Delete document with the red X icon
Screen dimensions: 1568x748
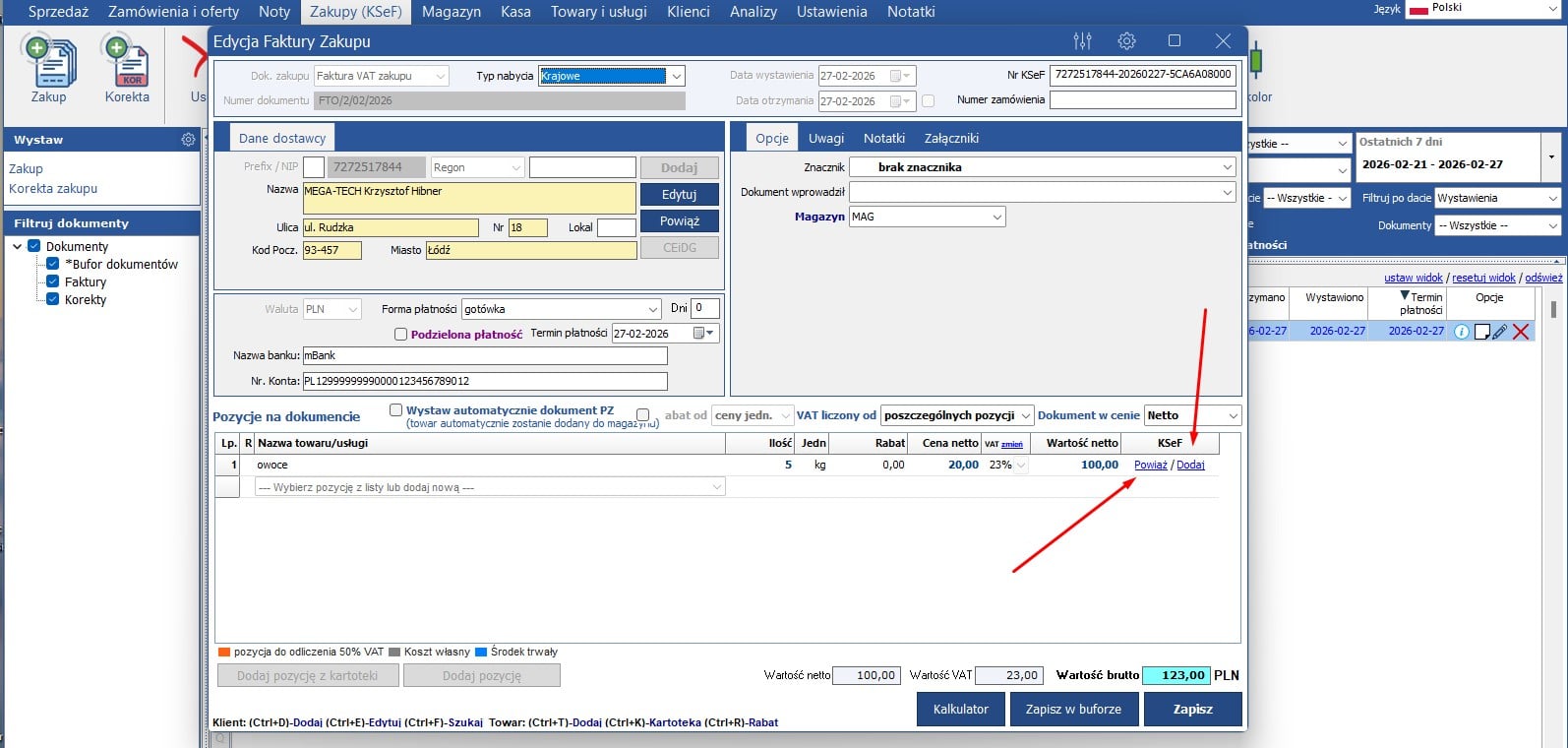1521,332
